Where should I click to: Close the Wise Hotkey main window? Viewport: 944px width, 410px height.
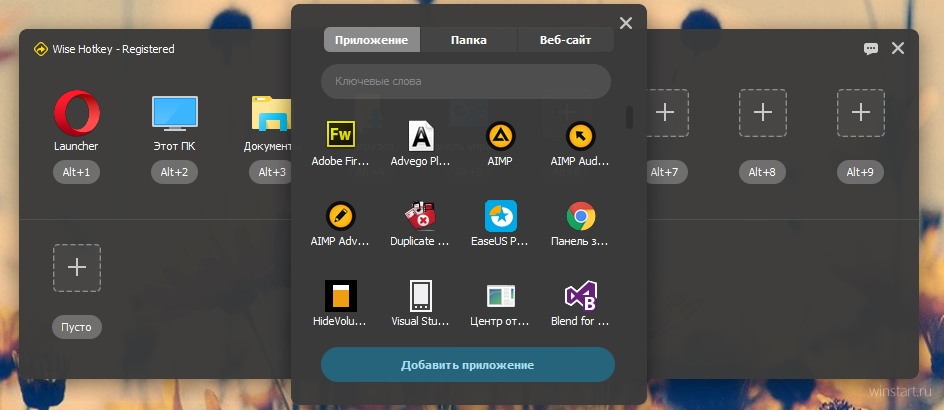click(x=898, y=49)
